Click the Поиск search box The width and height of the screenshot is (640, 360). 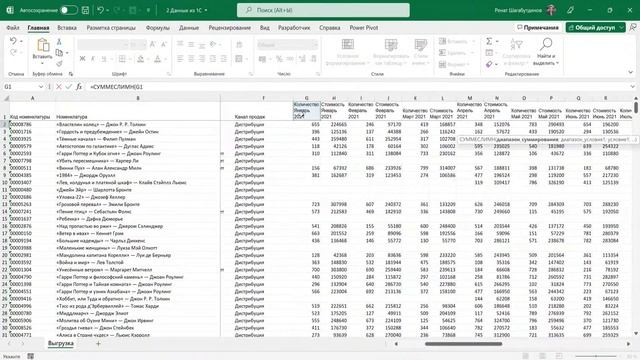tap(323, 10)
